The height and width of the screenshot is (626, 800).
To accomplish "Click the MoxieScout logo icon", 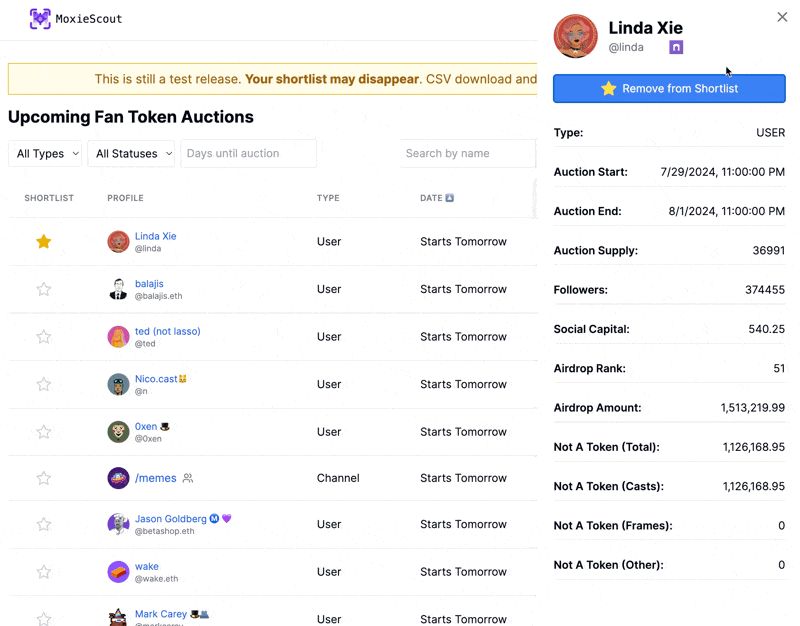I will (40, 19).
